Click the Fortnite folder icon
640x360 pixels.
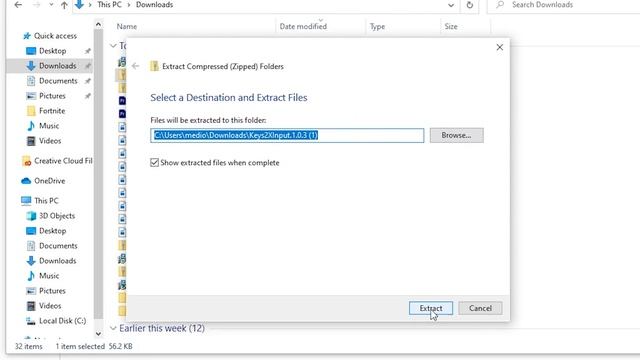click(x=31, y=111)
